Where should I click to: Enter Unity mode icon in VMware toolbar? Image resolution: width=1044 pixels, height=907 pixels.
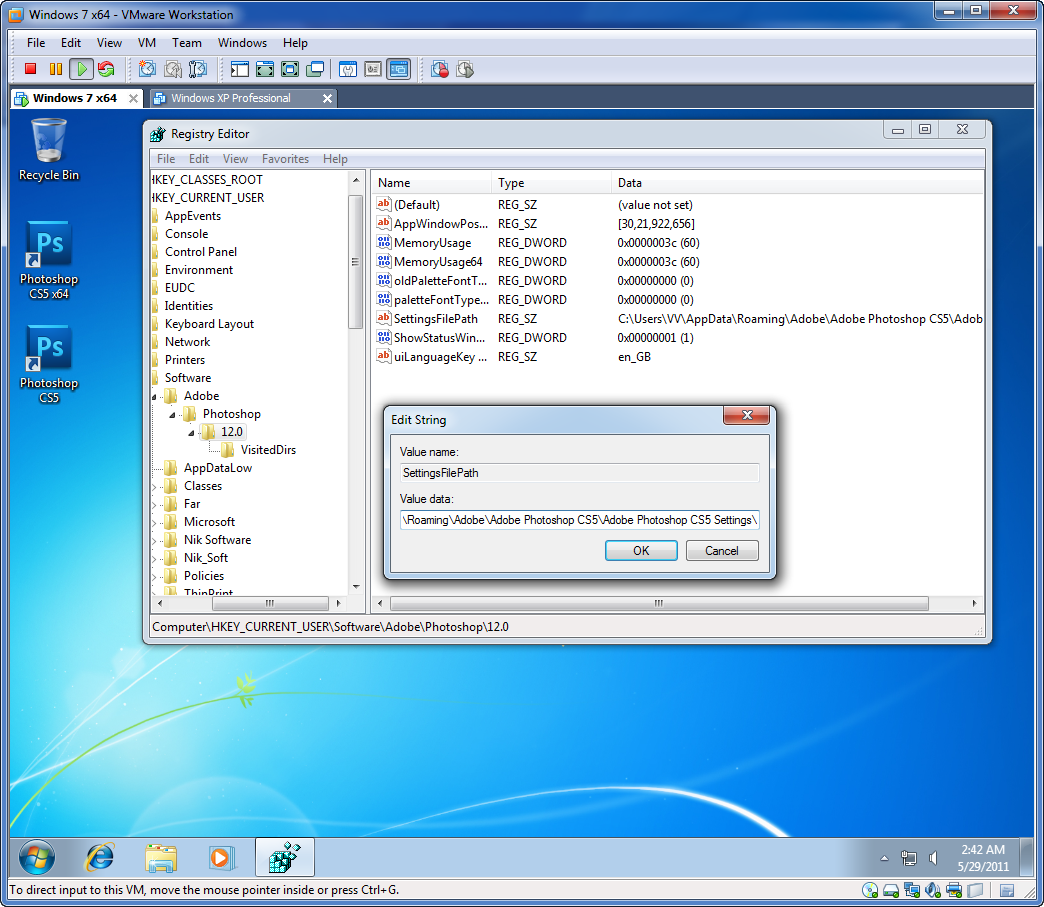click(315, 69)
